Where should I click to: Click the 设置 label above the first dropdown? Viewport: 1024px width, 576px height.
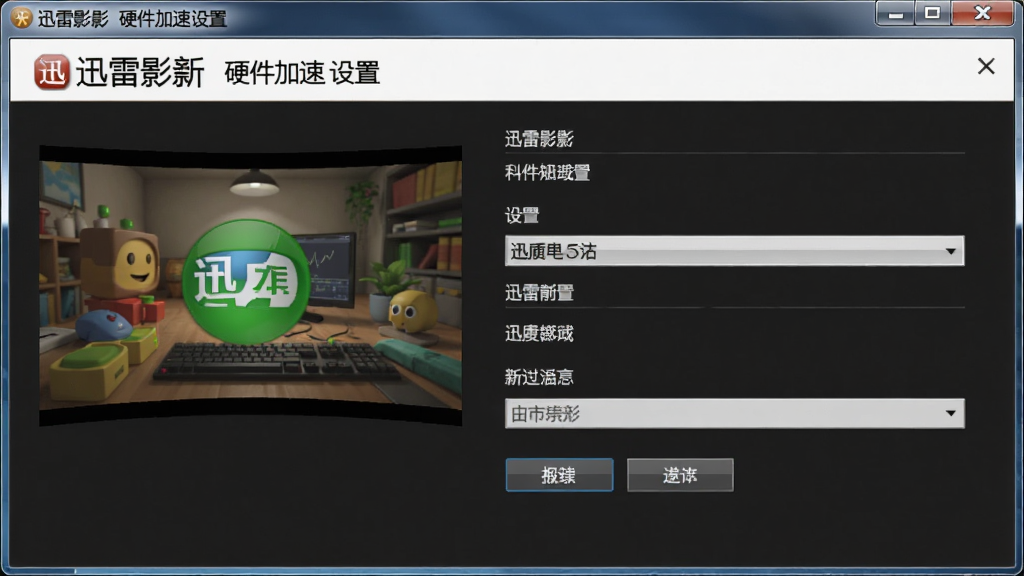[x=522, y=216]
